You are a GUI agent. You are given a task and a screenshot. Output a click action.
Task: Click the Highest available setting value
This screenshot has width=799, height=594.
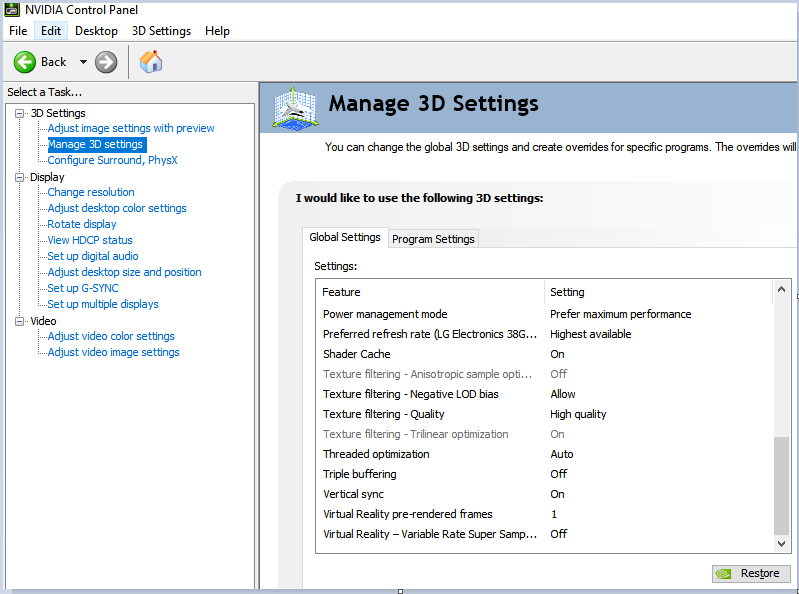tap(591, 334)
